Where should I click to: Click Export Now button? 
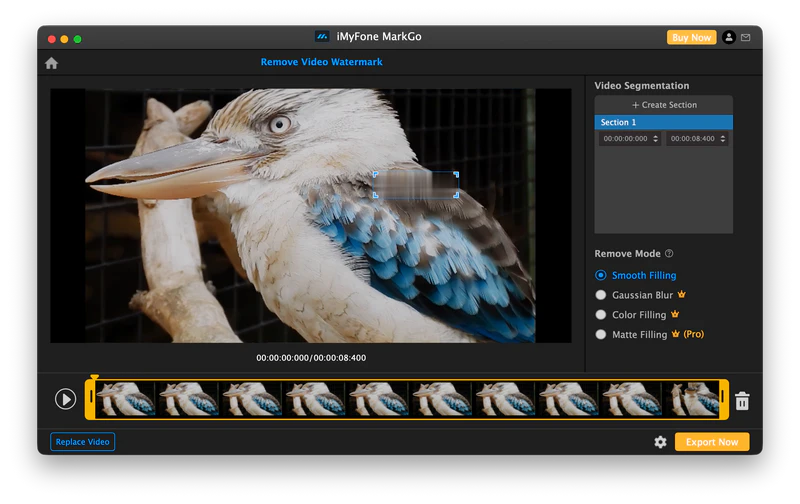pyautogui.click(x=712, y=442)
